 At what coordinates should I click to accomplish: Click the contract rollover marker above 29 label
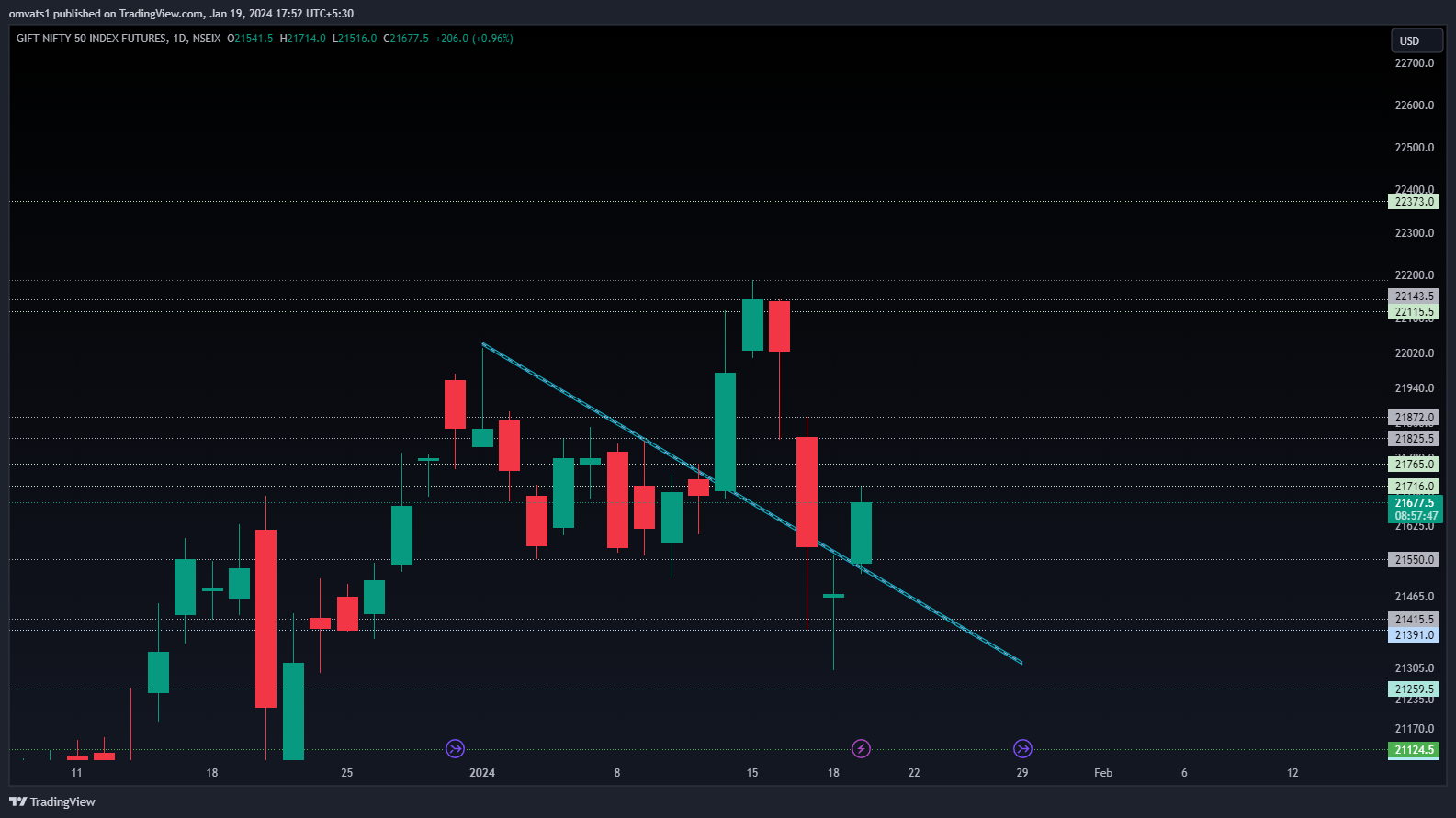pyautogui.click(x=1022, y=749)
